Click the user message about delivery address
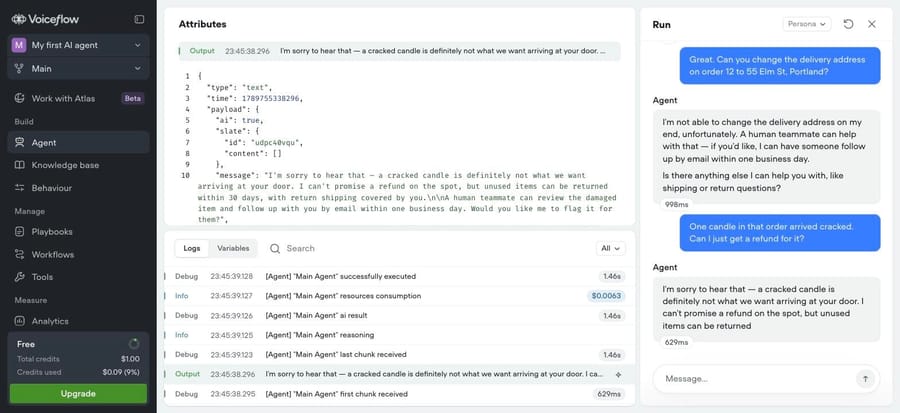Viewport: 900px width, 413px height. [x=780, y=66]
